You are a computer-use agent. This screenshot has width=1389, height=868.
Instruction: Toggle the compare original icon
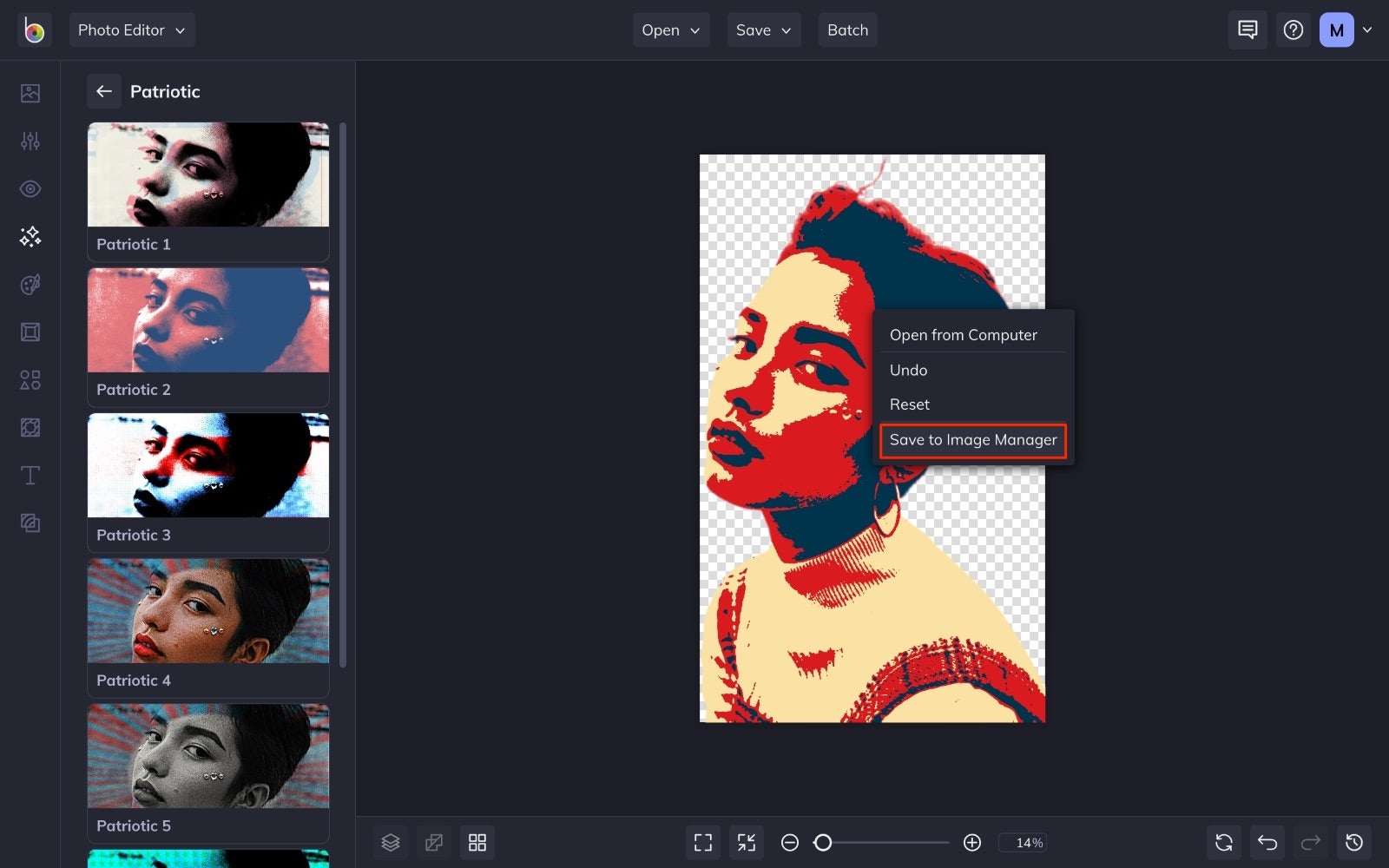point(434,842)
